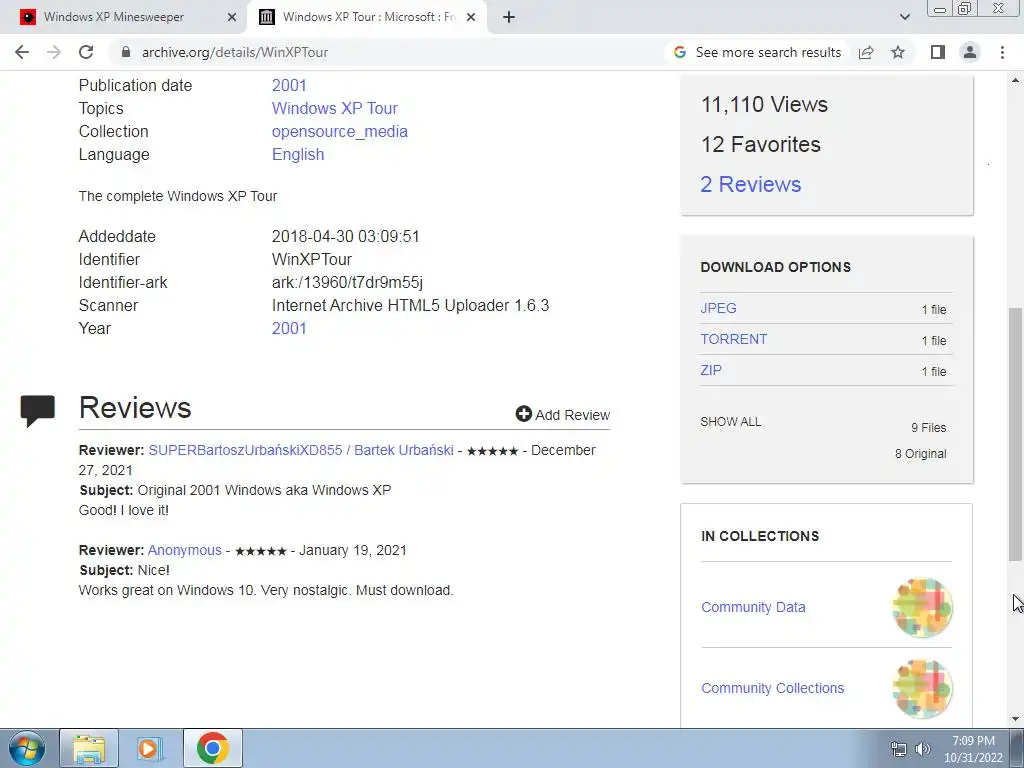Click the scrollbar down arrow
1024x768 pixels.
coord(1016,719)
